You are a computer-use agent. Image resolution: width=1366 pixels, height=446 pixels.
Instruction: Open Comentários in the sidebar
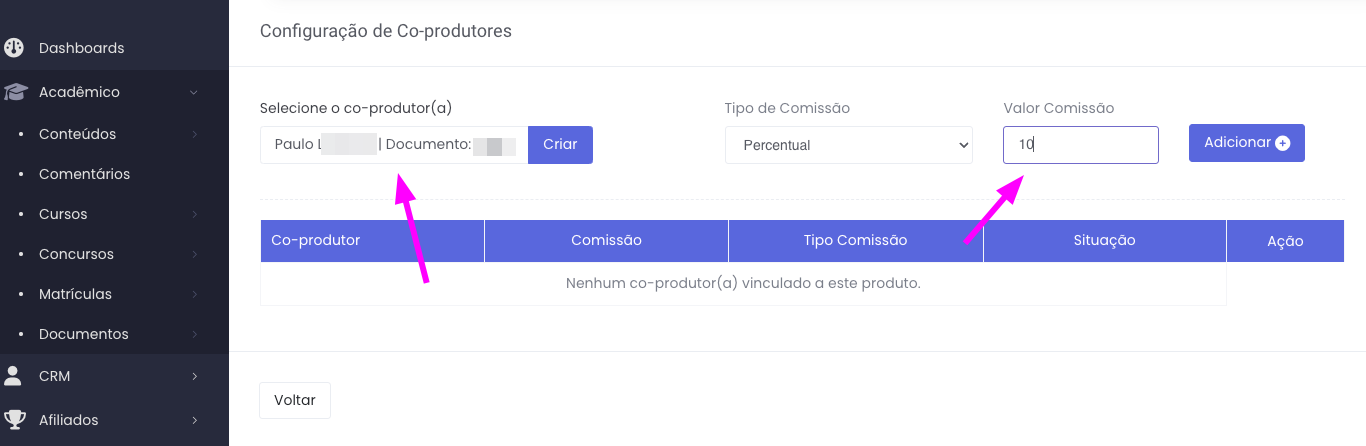pyautogui.click(x=84, y=174)
